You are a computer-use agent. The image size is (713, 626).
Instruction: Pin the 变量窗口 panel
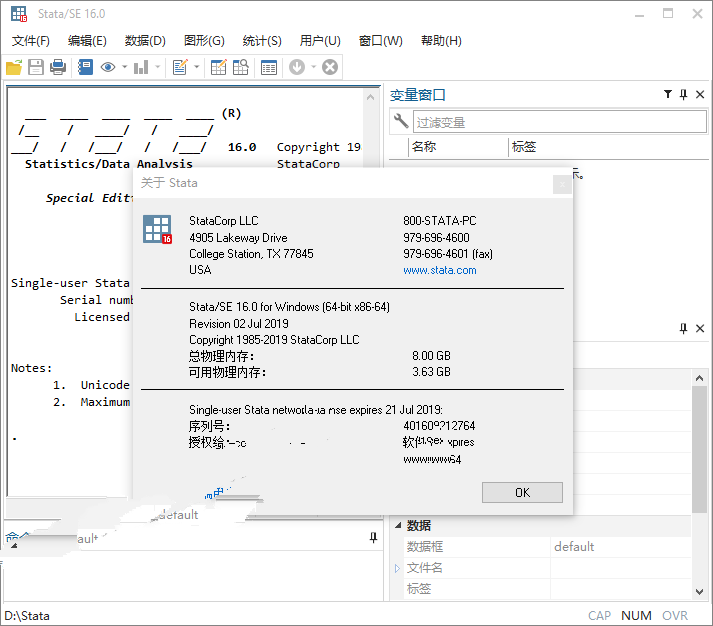click(x=683, y=94)
